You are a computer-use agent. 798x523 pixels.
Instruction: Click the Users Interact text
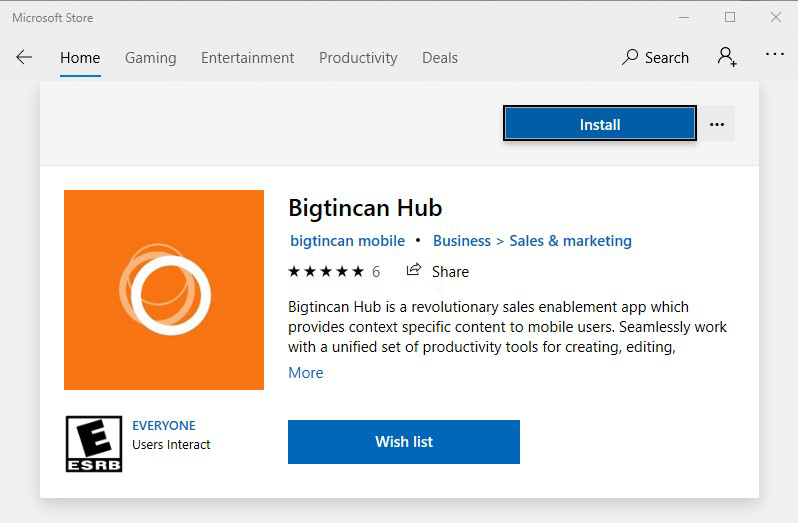pos(171,445)
